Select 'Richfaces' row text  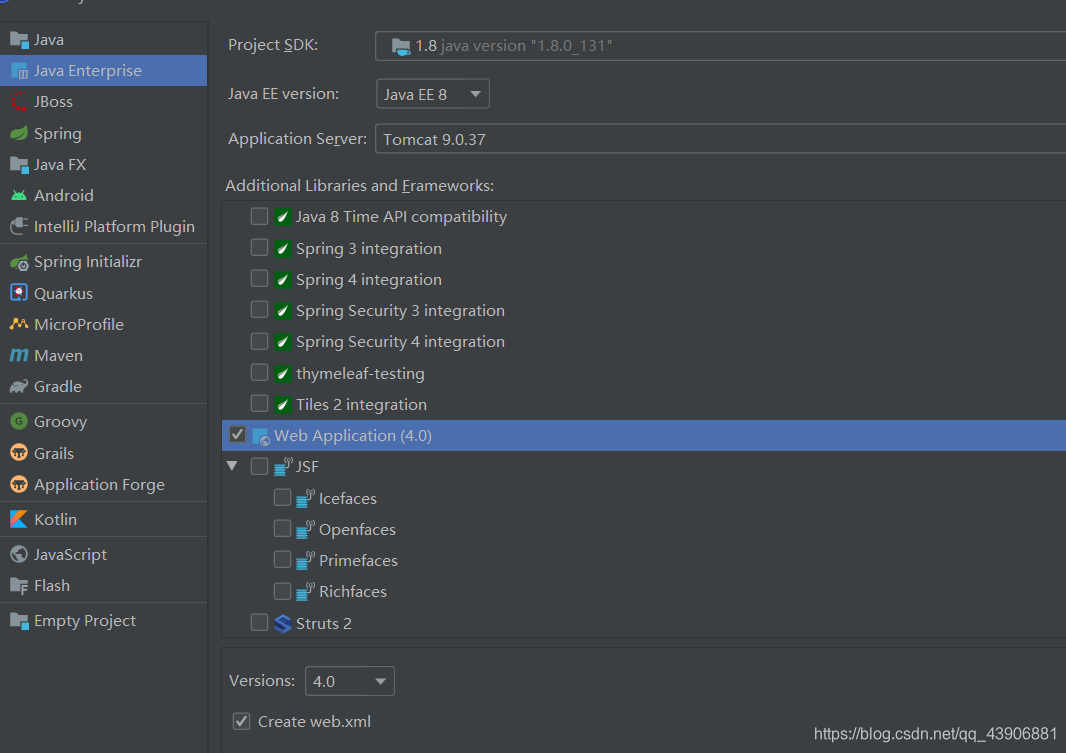pos(353,592)
